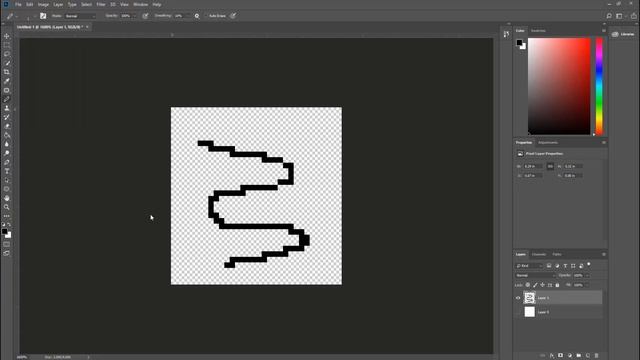Toggle lock all padlock icon

point(557,285)
